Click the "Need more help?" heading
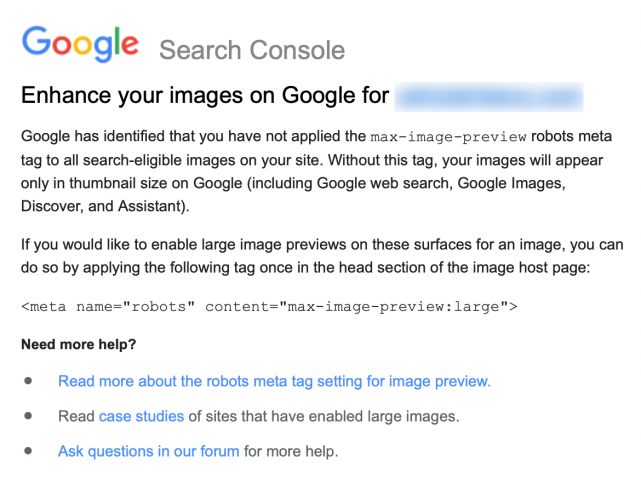Viewport: 641px width, 486px height. [79, 345]
